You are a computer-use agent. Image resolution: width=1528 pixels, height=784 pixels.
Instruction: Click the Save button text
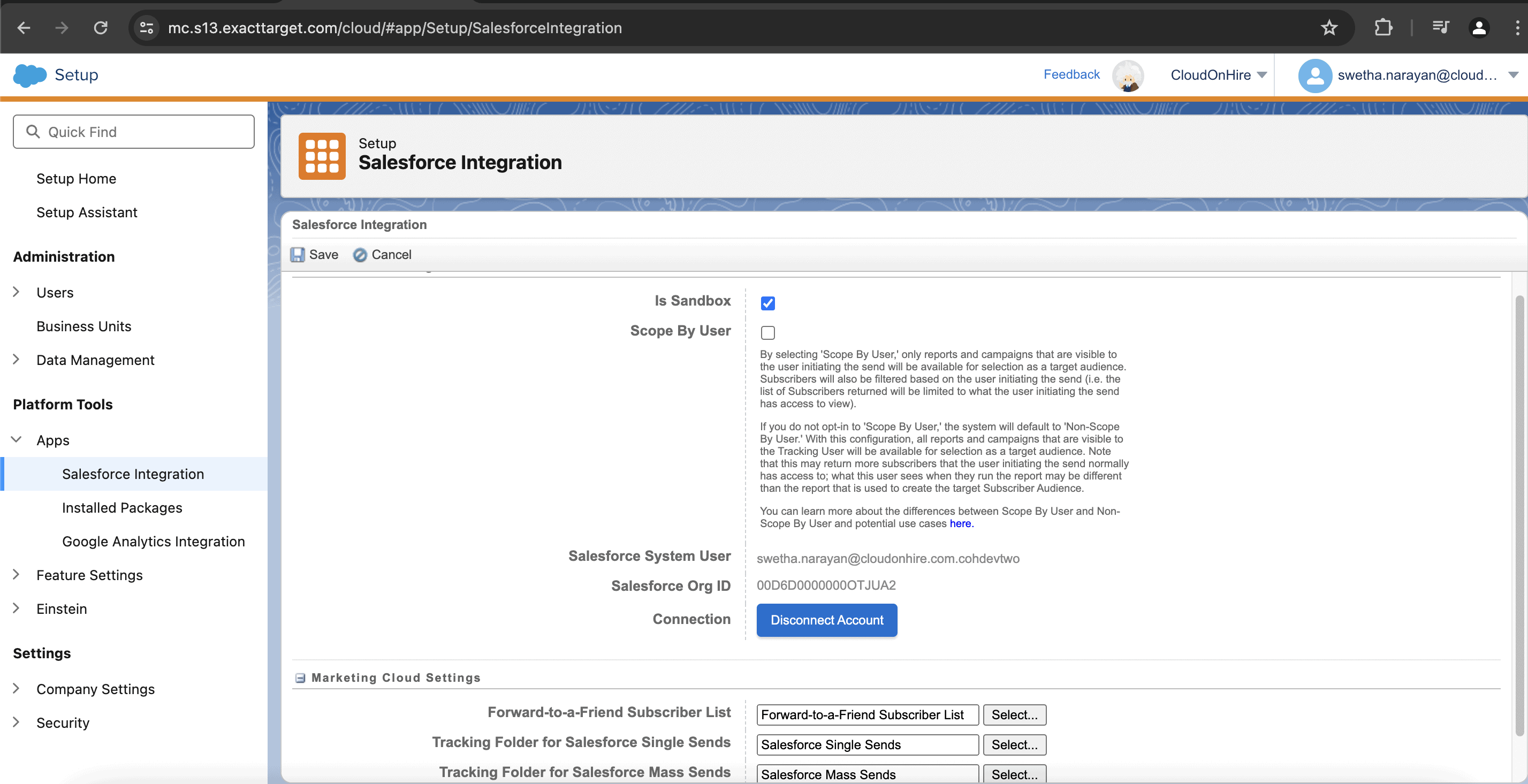pyautogui.click(x=324, y=254)
